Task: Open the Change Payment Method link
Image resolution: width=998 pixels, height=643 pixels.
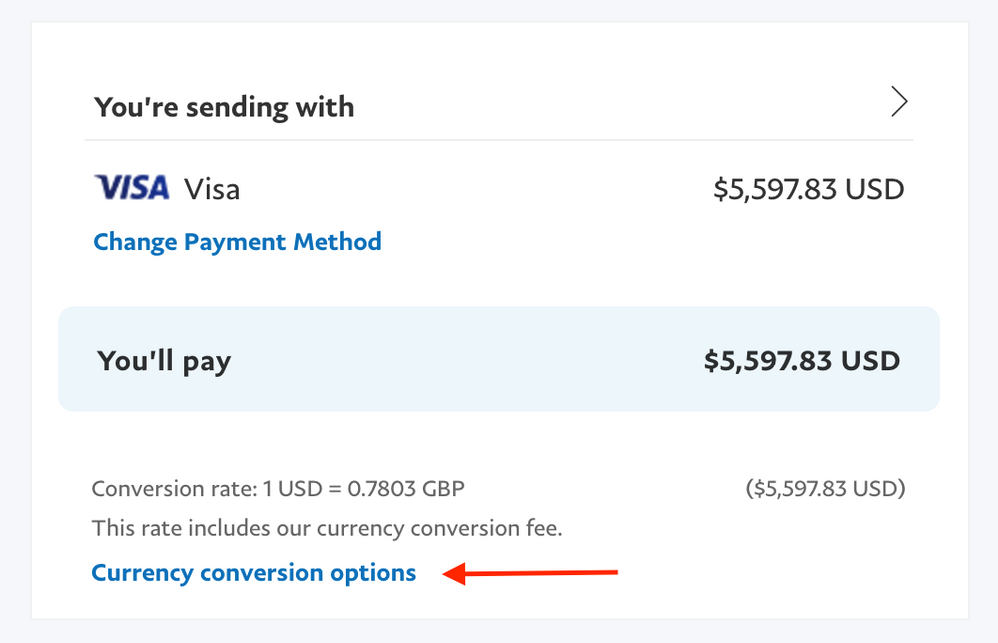Action: [237, 242]
